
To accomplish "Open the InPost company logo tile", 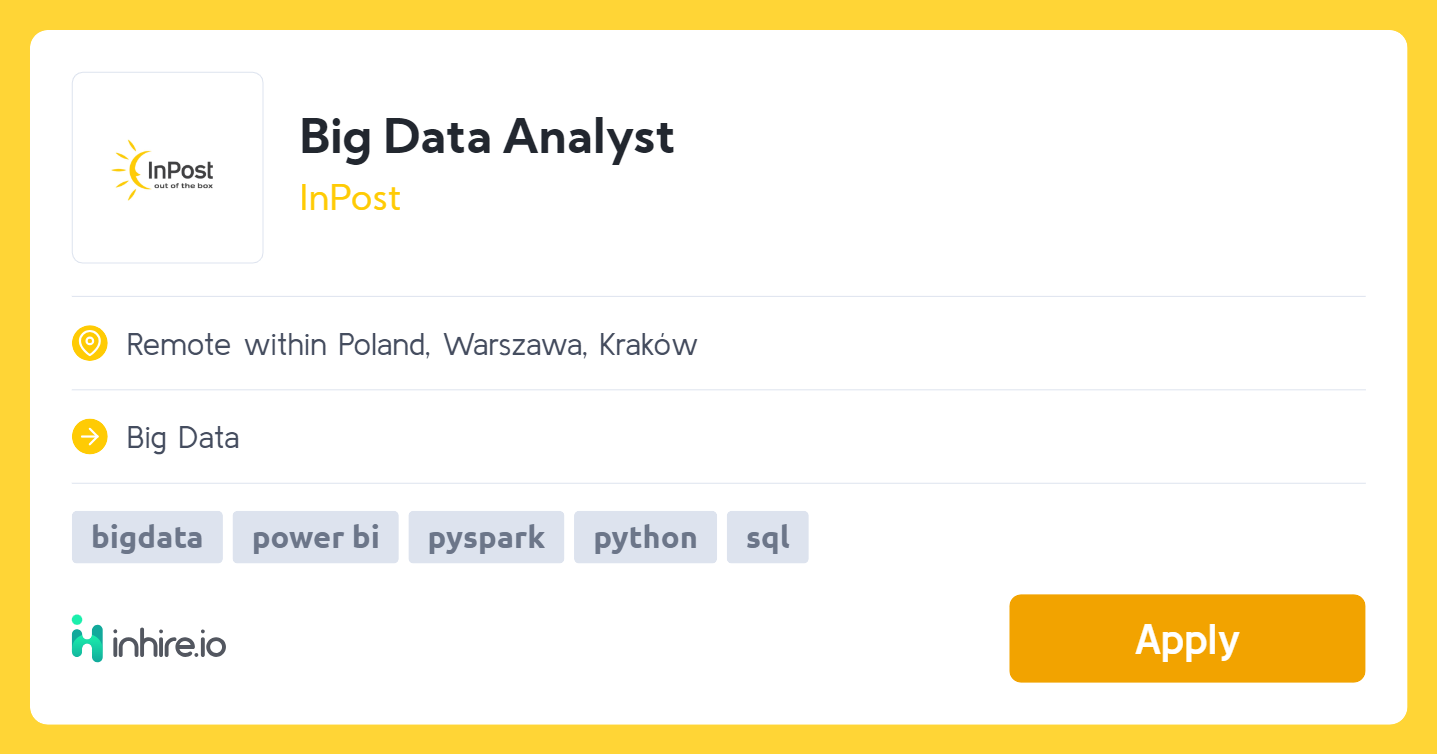I will 167,167.
